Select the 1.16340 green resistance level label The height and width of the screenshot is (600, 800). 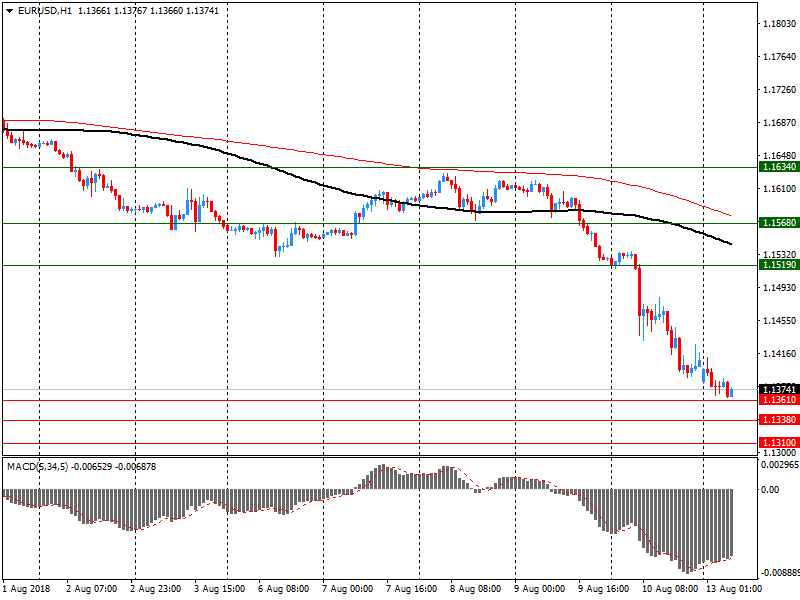779,167
